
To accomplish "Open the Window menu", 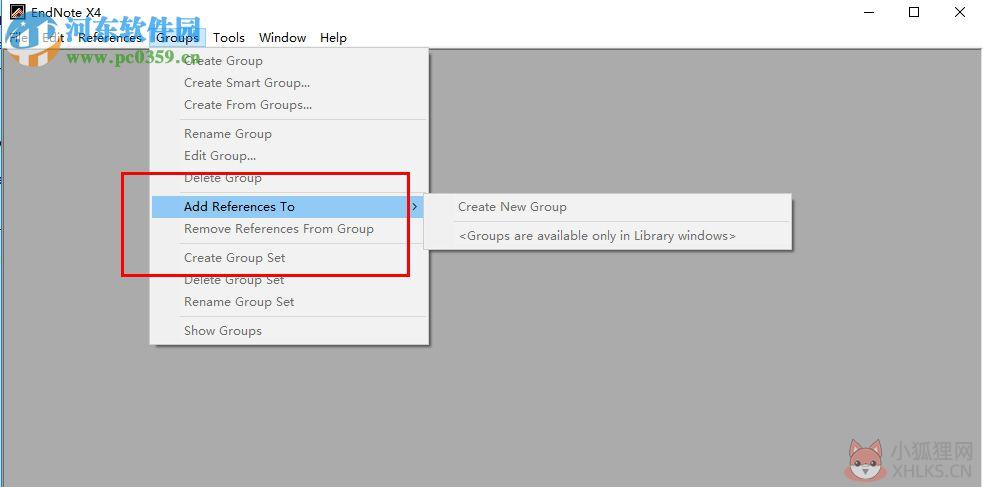I will click(x=282, y=38).
